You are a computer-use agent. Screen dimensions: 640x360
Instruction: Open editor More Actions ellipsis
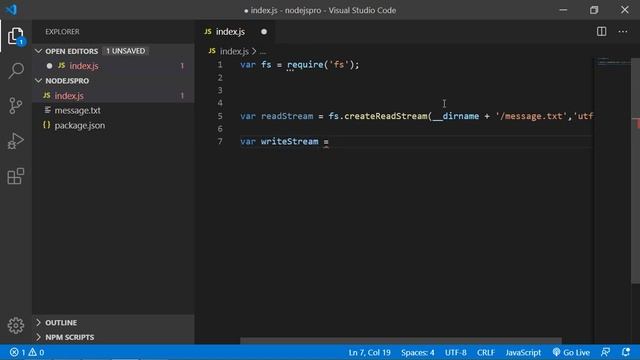pos(622,31)
